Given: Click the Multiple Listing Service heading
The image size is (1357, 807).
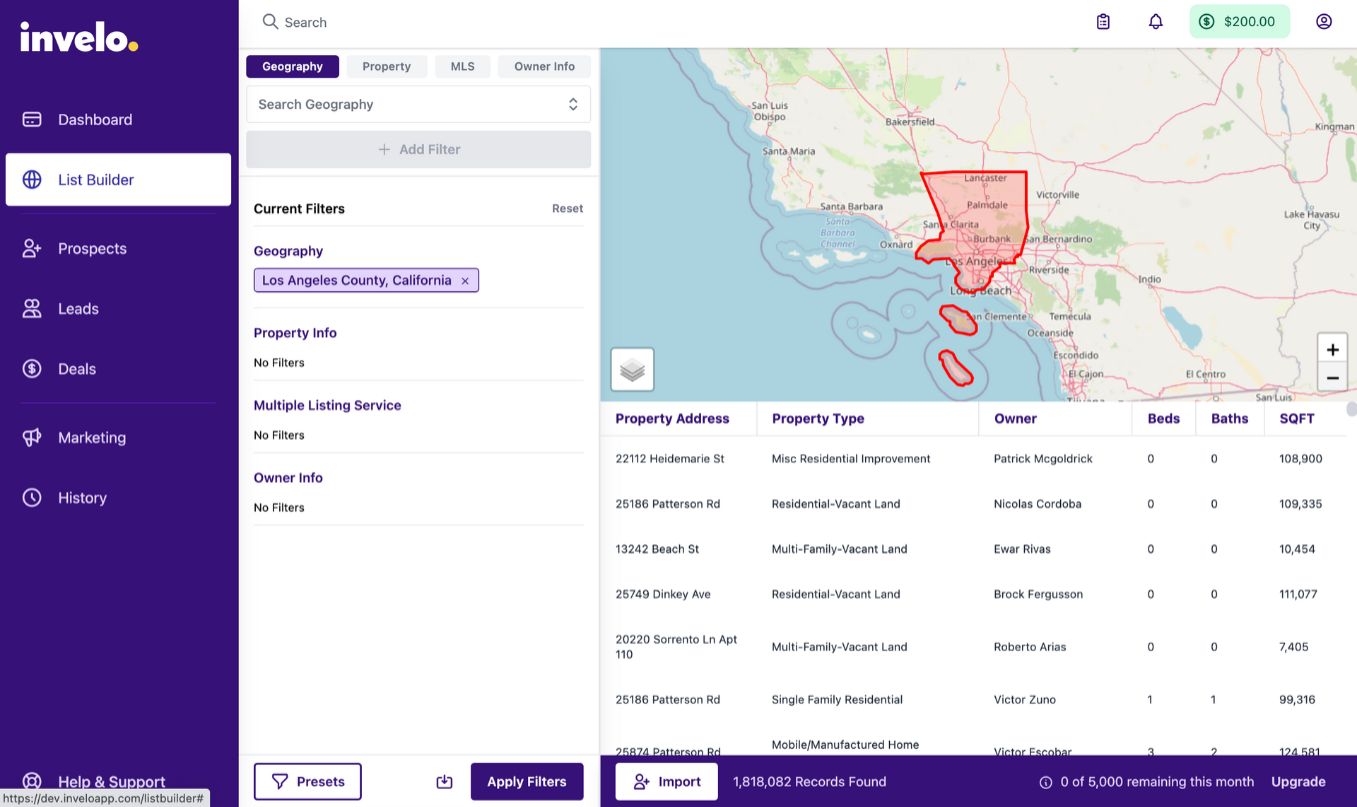Looking at the screenshot, I should 327,405.
